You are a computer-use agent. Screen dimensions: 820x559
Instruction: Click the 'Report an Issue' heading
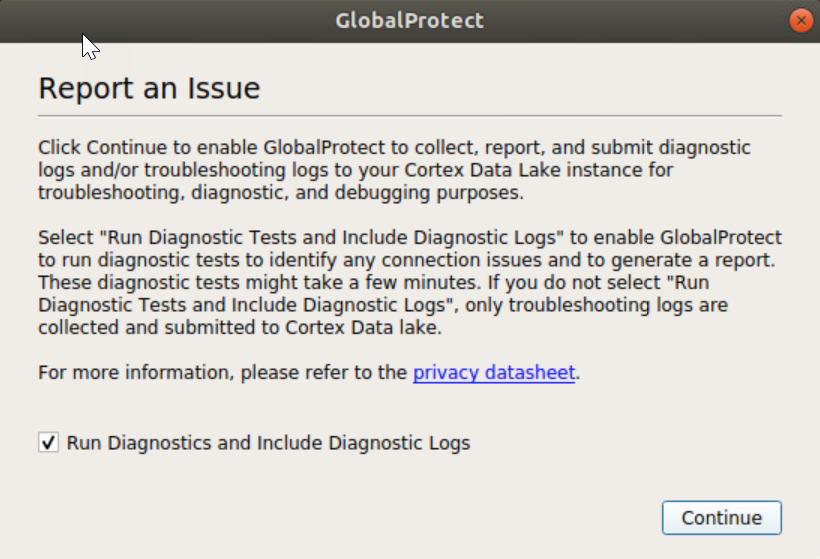pyautogui.click(x=149, y=89)
